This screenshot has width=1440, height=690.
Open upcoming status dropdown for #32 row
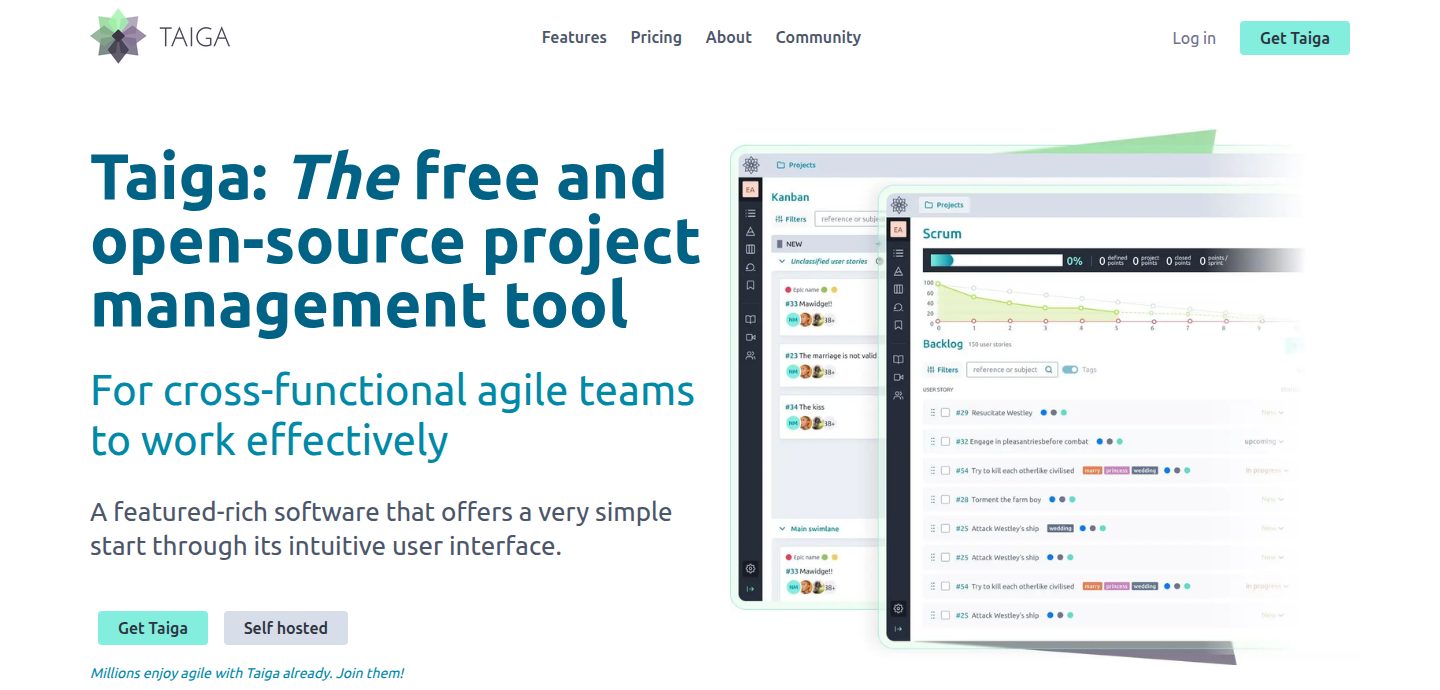tap(1264, 441)
